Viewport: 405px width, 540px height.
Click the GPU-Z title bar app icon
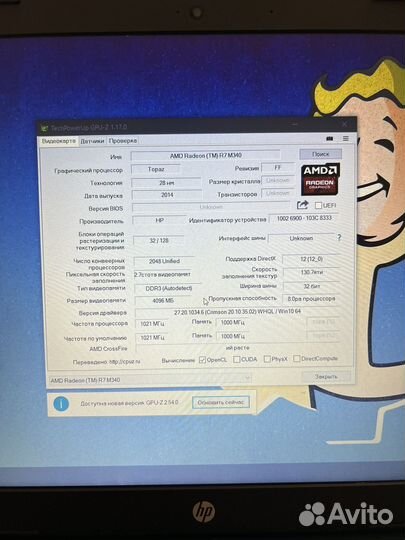44,128
